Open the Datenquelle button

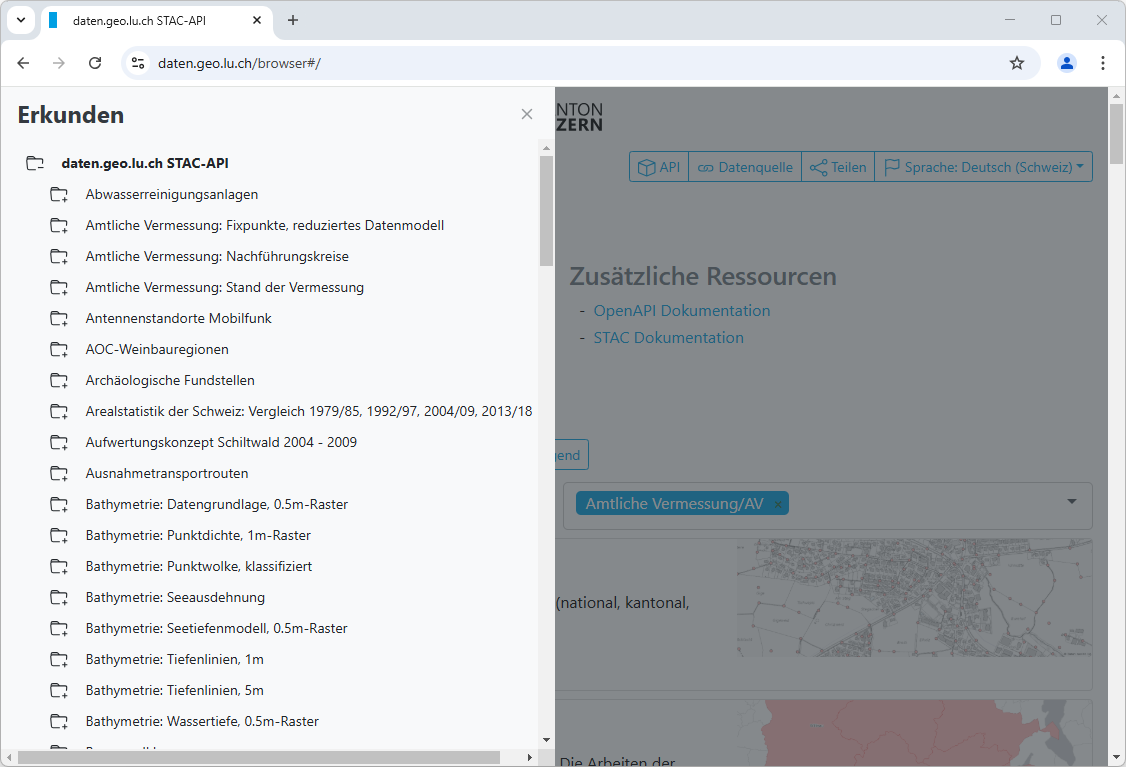pos(745,167)
